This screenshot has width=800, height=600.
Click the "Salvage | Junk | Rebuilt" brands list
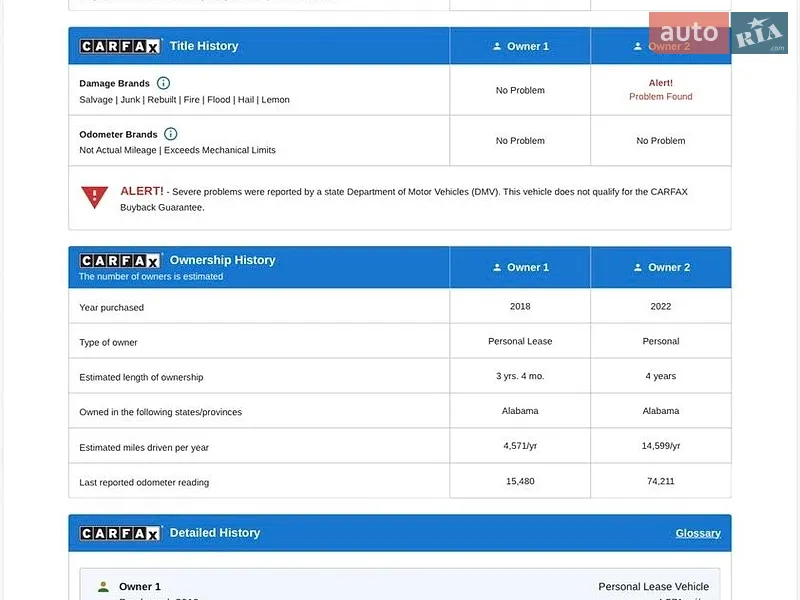184,99
